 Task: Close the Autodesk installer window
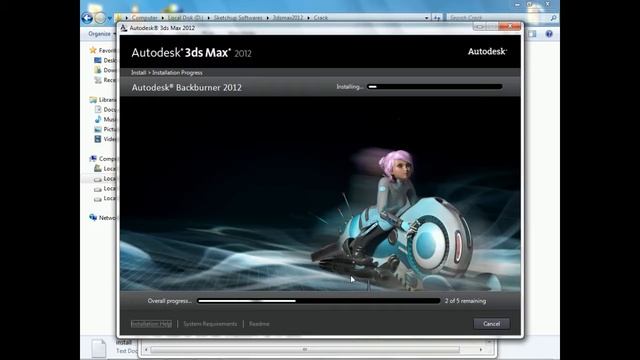[510, 27]
